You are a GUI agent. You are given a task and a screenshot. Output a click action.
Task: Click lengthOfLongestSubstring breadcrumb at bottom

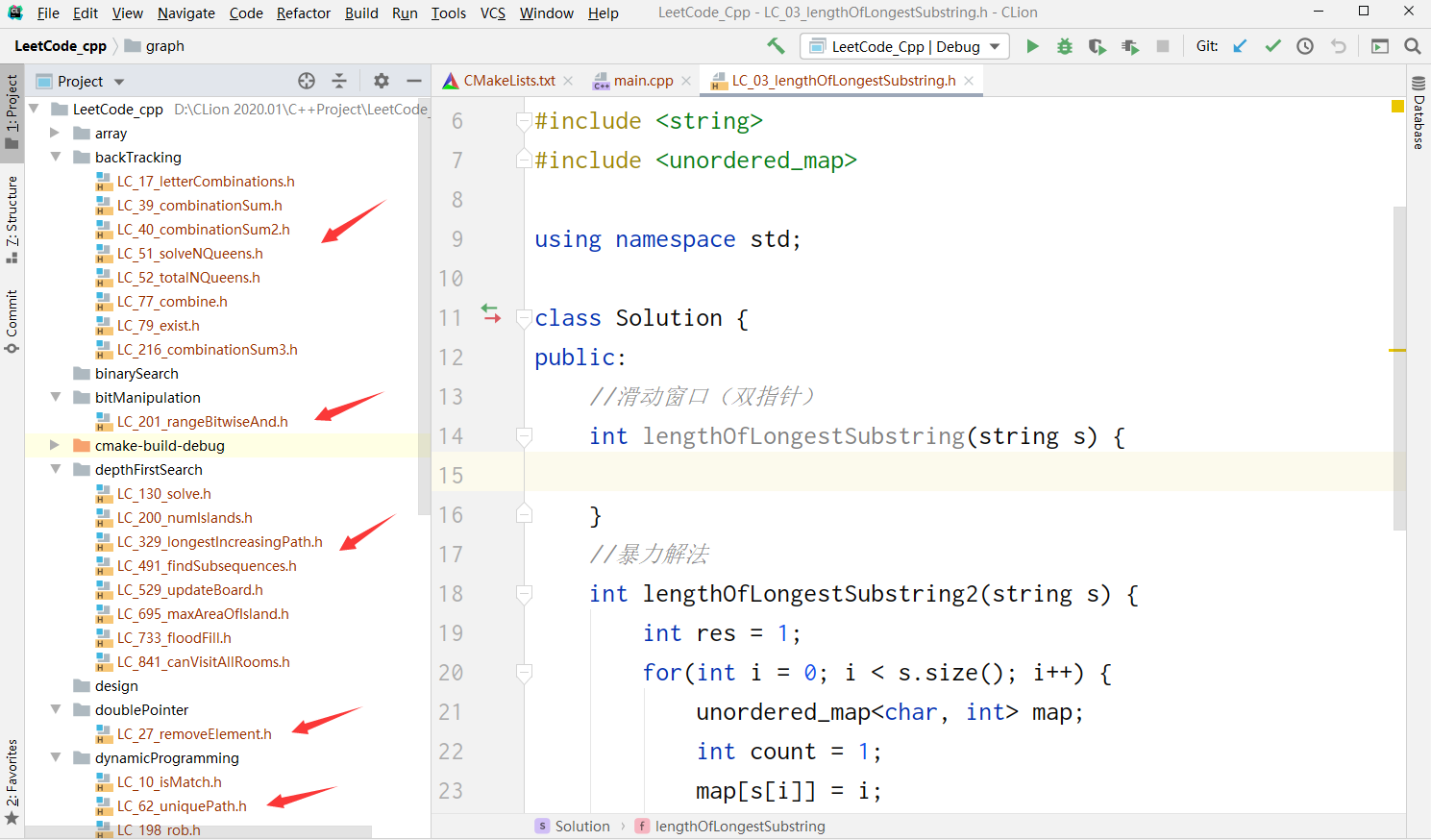point(730,827)
